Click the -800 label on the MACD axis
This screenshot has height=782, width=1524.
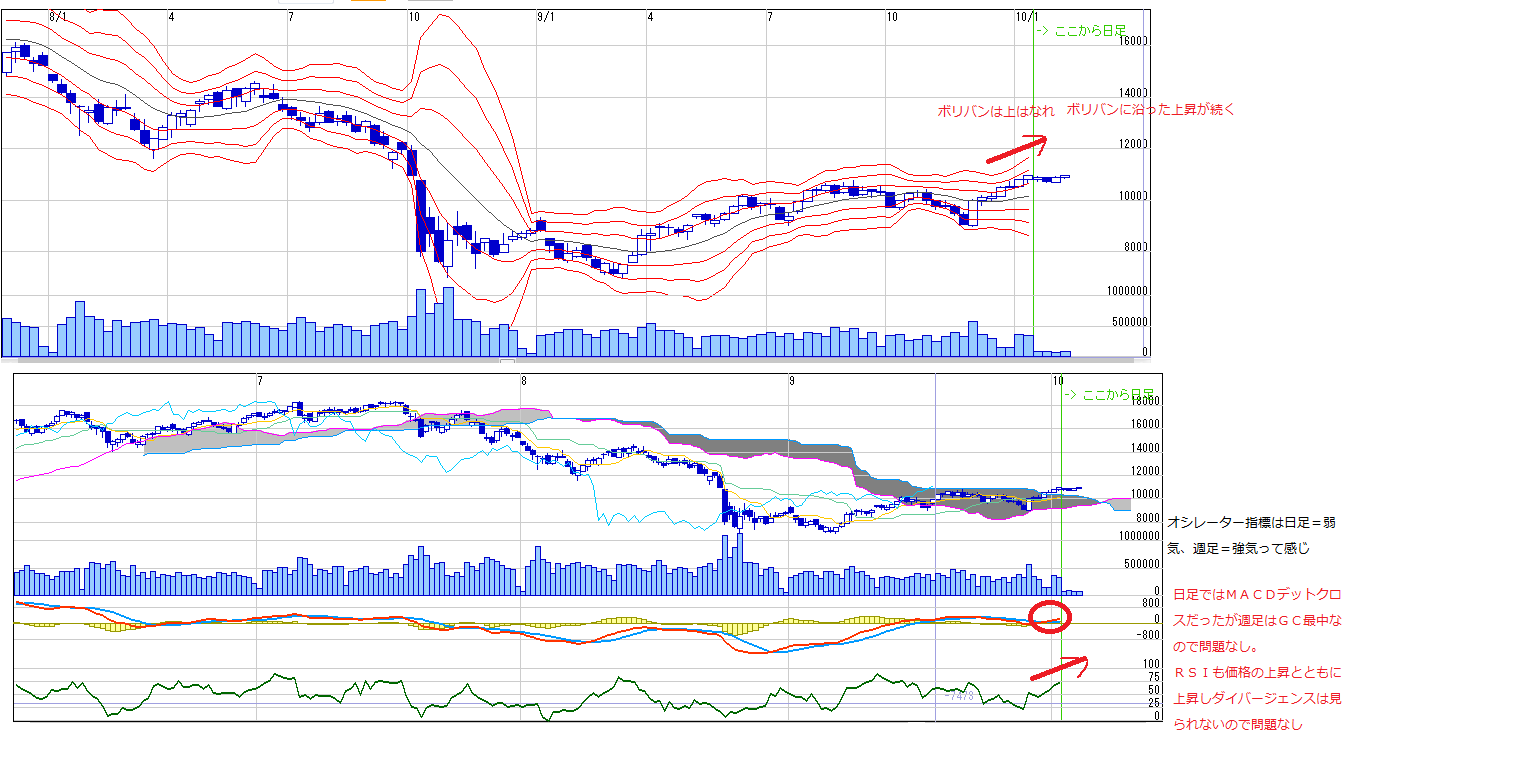[1147, 634]
